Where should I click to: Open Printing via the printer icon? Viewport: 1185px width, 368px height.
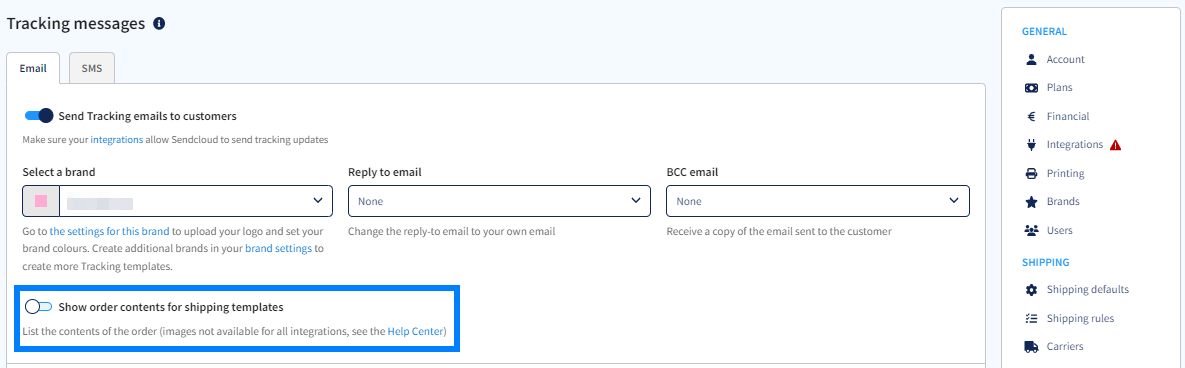1031,173
